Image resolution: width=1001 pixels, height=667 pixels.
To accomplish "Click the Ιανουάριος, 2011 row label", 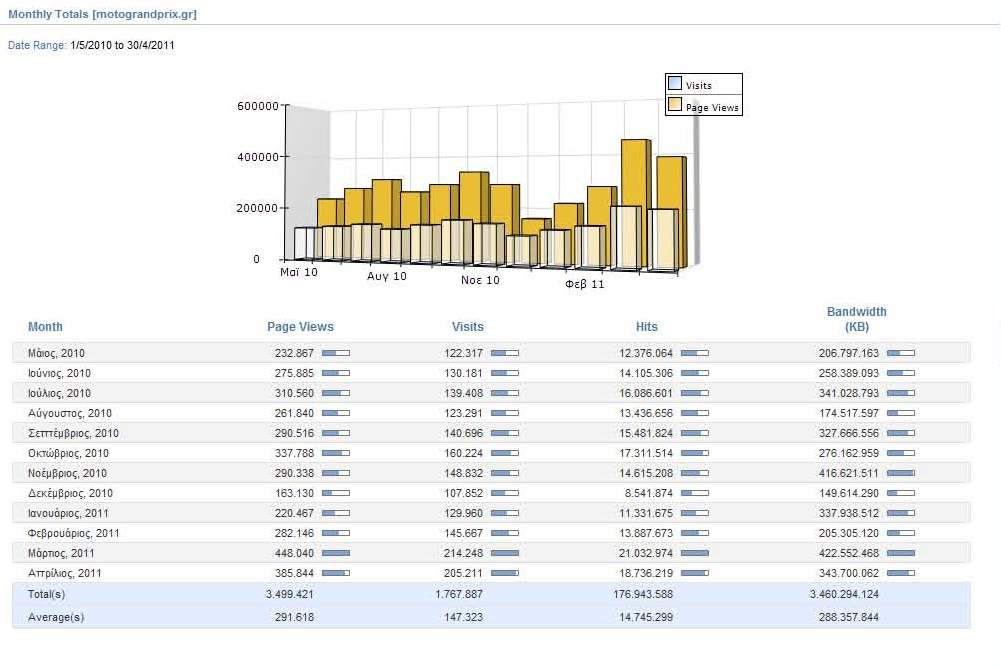I will pyautogui.click(x=68, y=513).
